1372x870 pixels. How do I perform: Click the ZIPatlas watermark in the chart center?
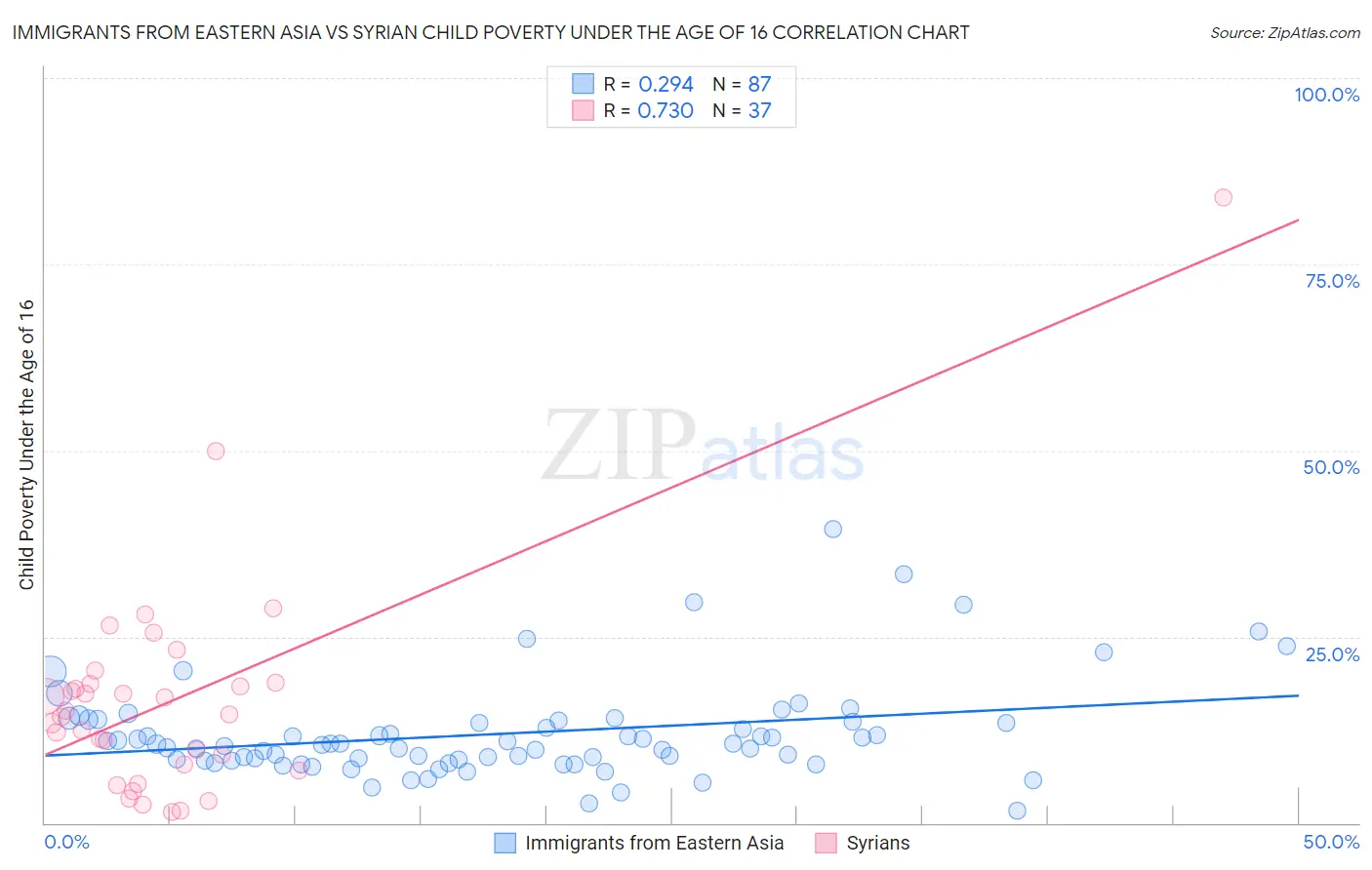point(703,448)
